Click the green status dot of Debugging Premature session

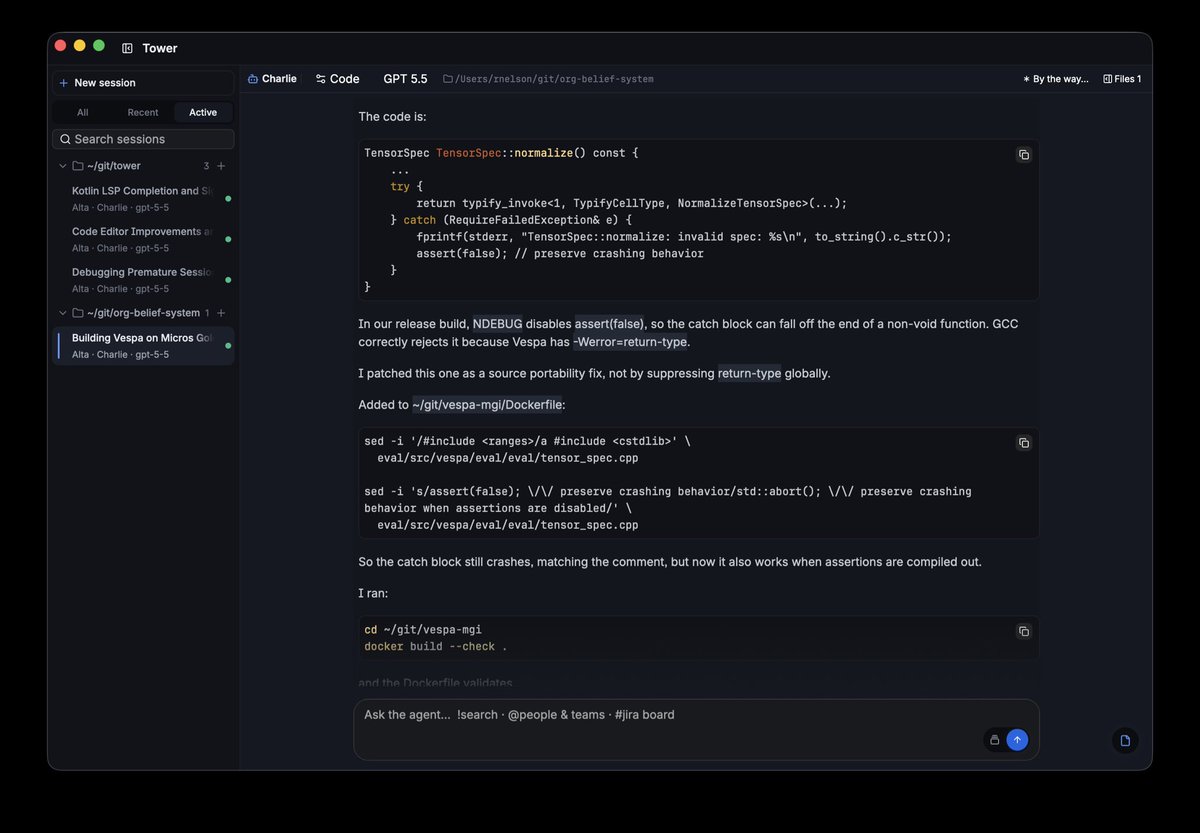click(x=228, y=280)
